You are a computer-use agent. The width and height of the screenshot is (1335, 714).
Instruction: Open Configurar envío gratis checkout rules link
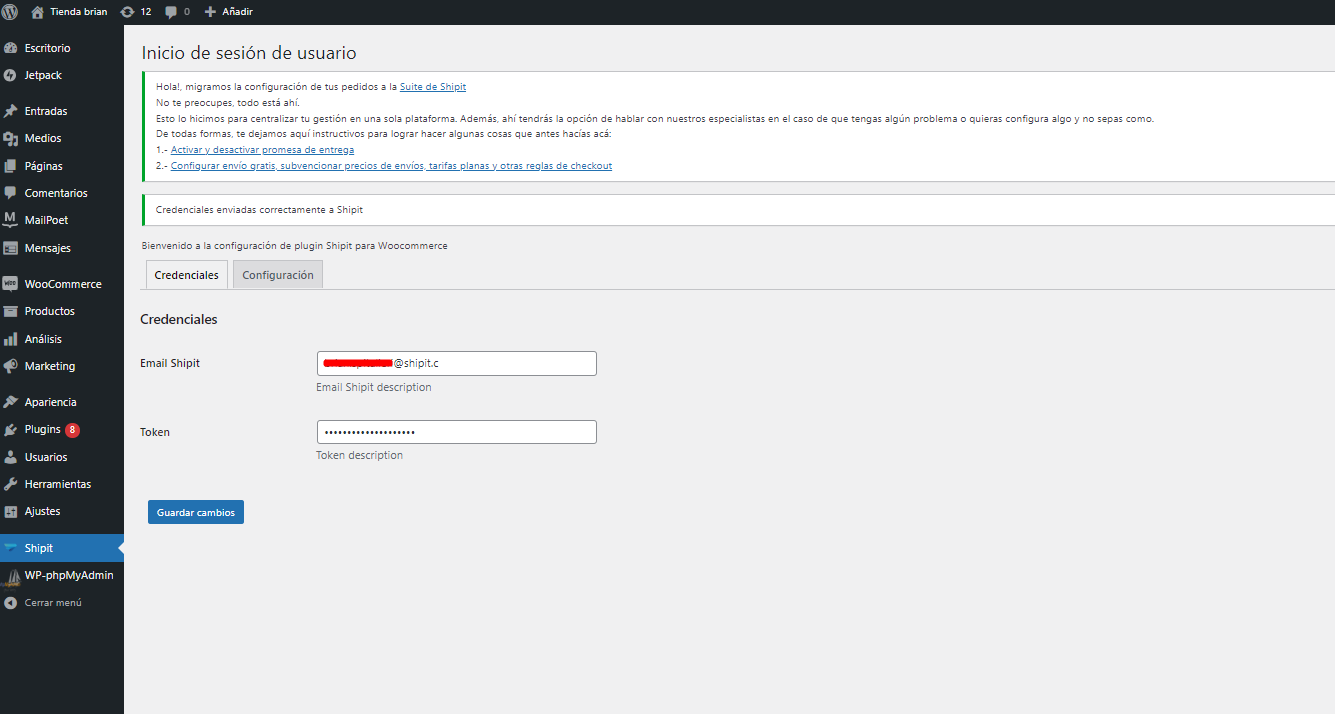(x=391, y=166)
